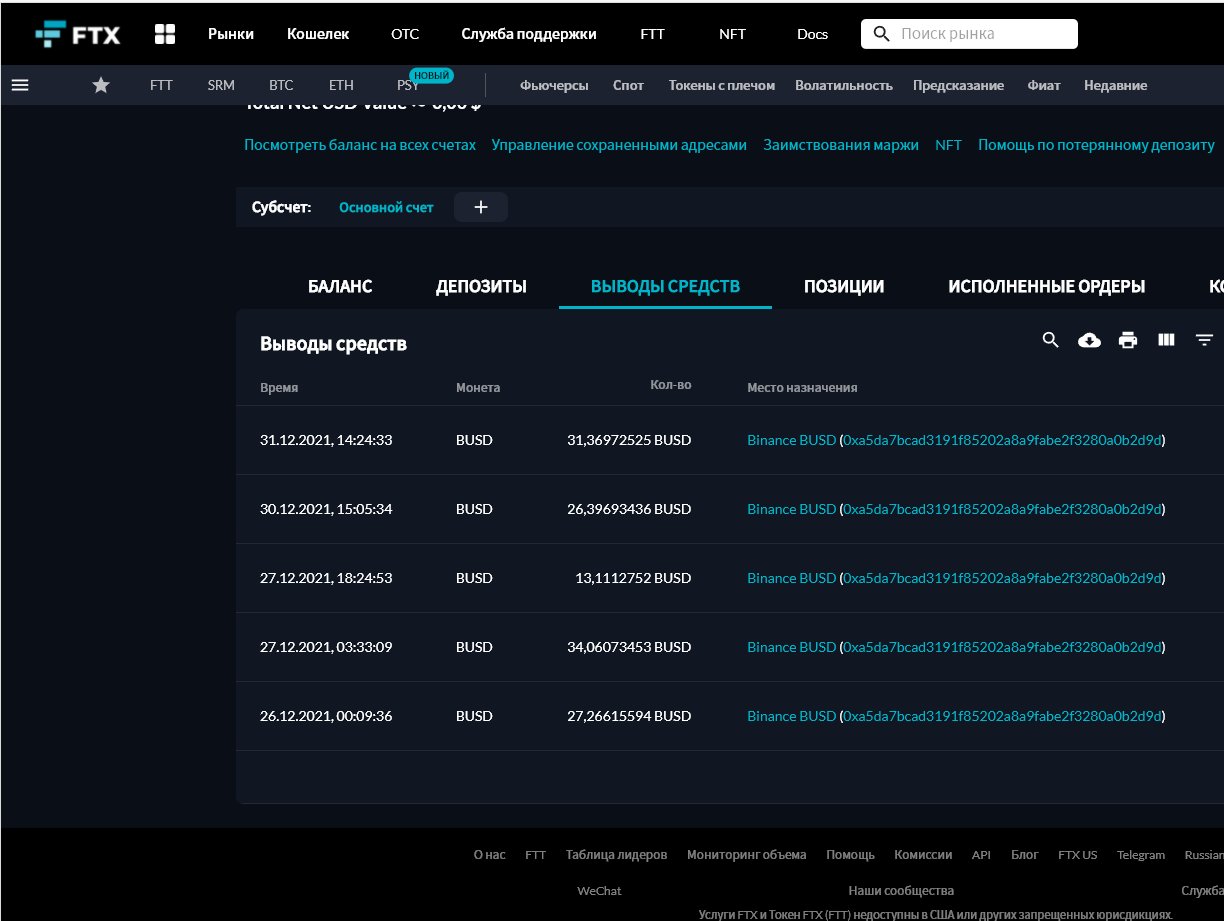Select the Основной счет subaccount
This screenshot has height=921, width=1224.
coord(386,207)
